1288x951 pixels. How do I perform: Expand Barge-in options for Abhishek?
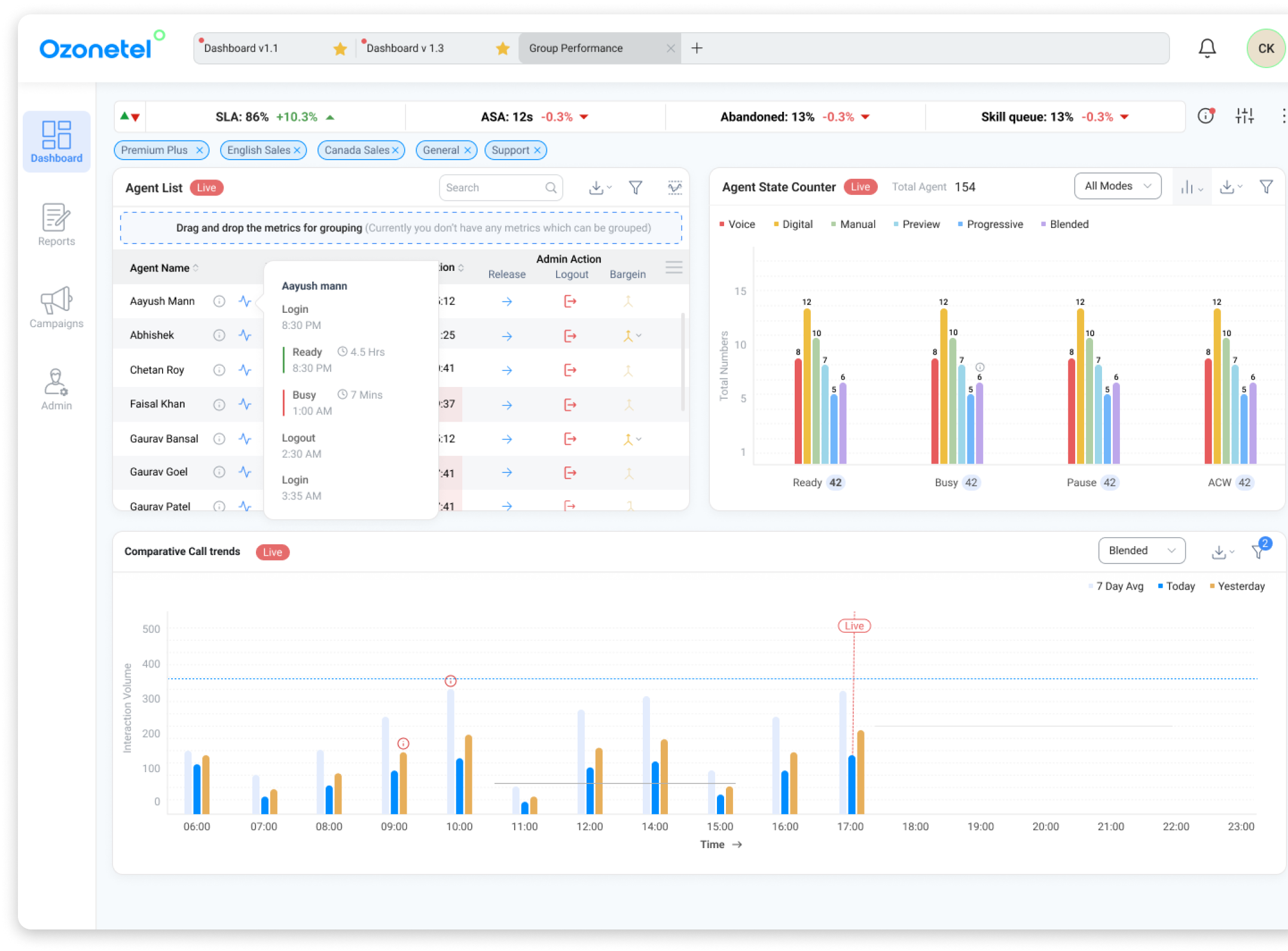tap(639, 336)
